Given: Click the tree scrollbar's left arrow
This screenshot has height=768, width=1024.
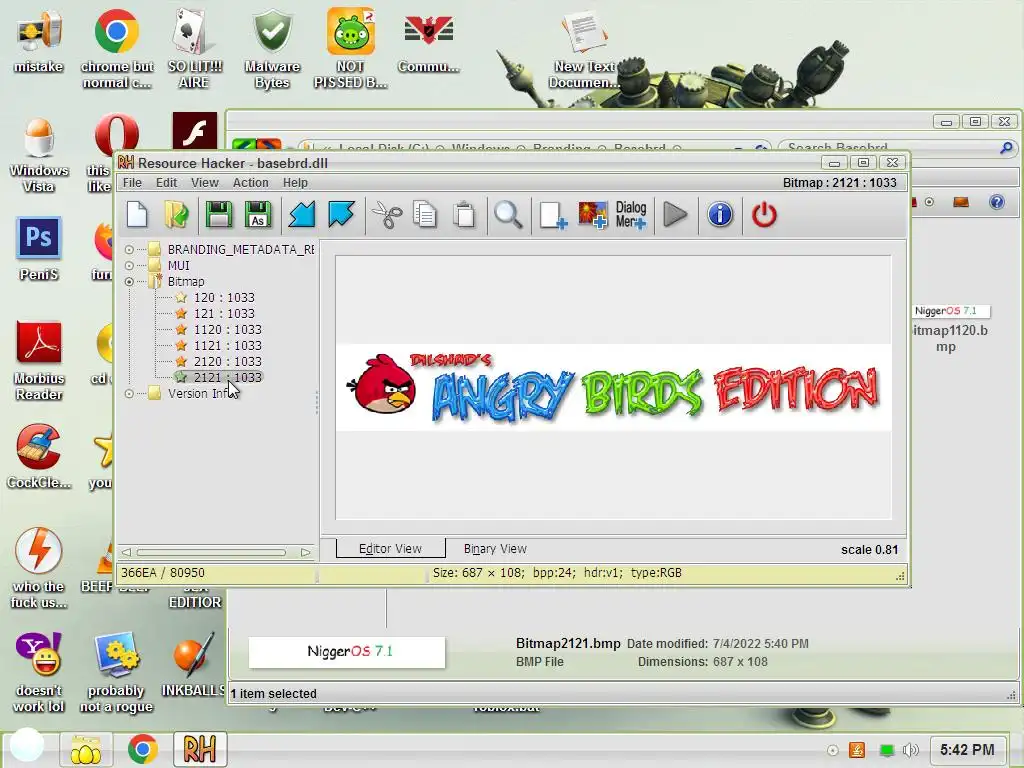Looking at the screenshot, I should [x=126, y=552].
